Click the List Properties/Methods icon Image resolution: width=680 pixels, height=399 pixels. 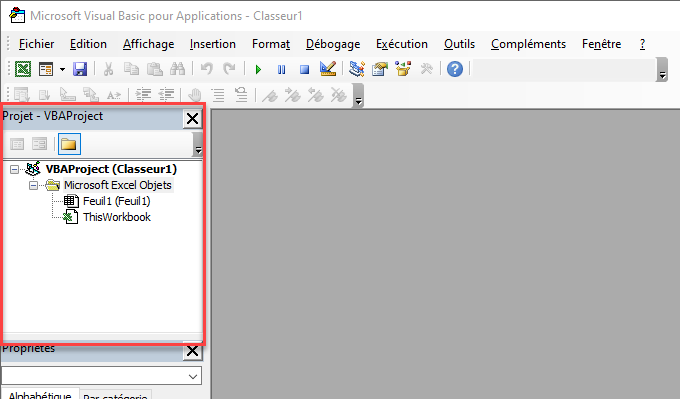[21, 95]
